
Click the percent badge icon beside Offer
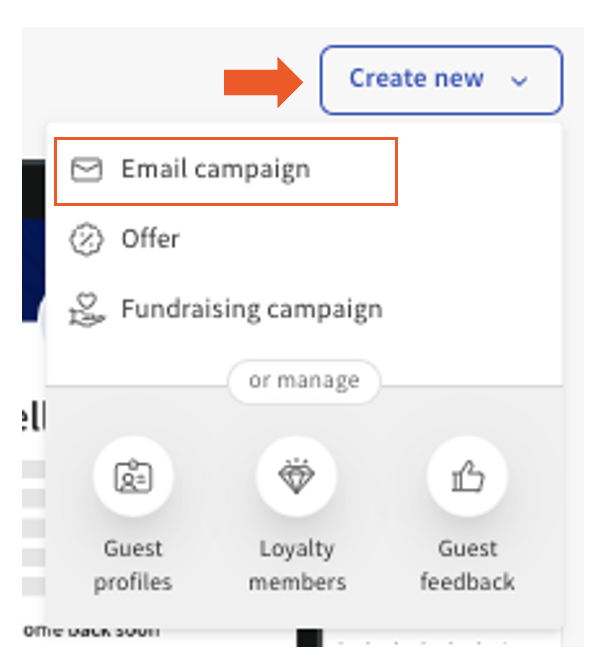pyautogui.click(x=87, y=240)
